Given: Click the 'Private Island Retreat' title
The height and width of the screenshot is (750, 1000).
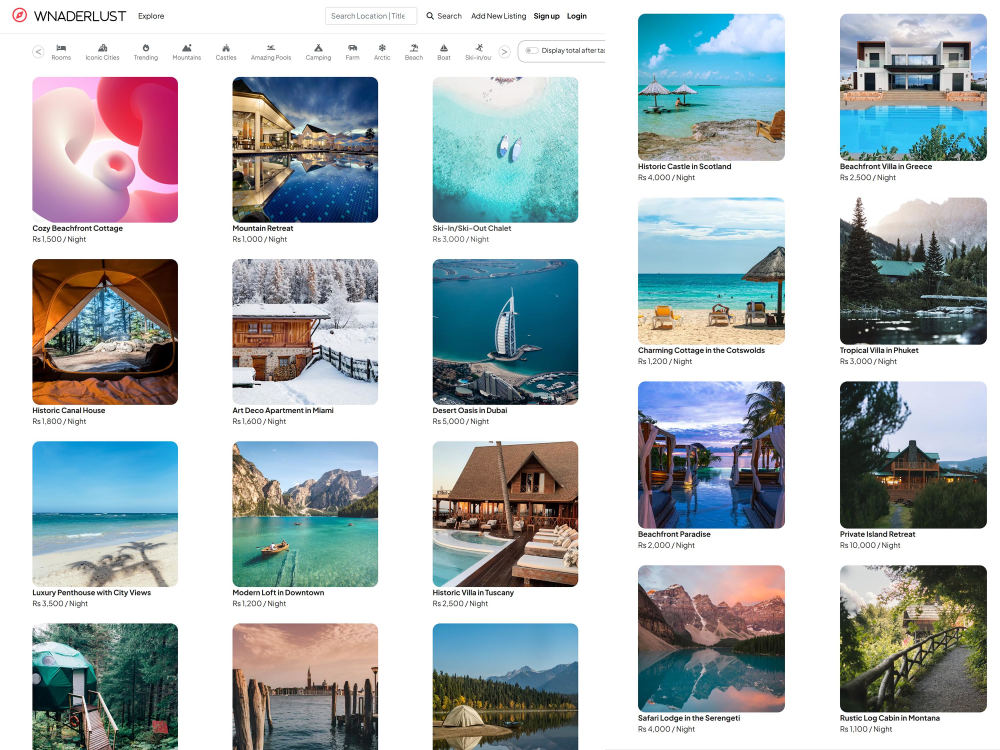Looking at the screenshot, I should pos(878,534).
